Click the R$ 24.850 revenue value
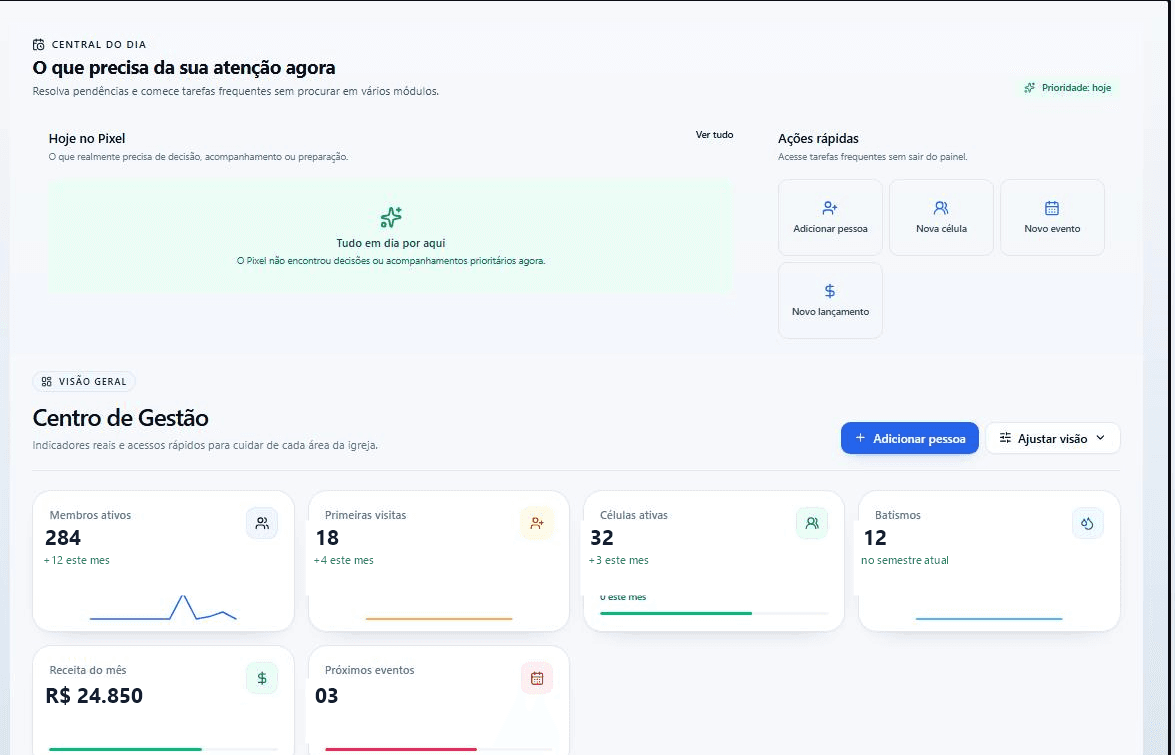 point(94,696)
